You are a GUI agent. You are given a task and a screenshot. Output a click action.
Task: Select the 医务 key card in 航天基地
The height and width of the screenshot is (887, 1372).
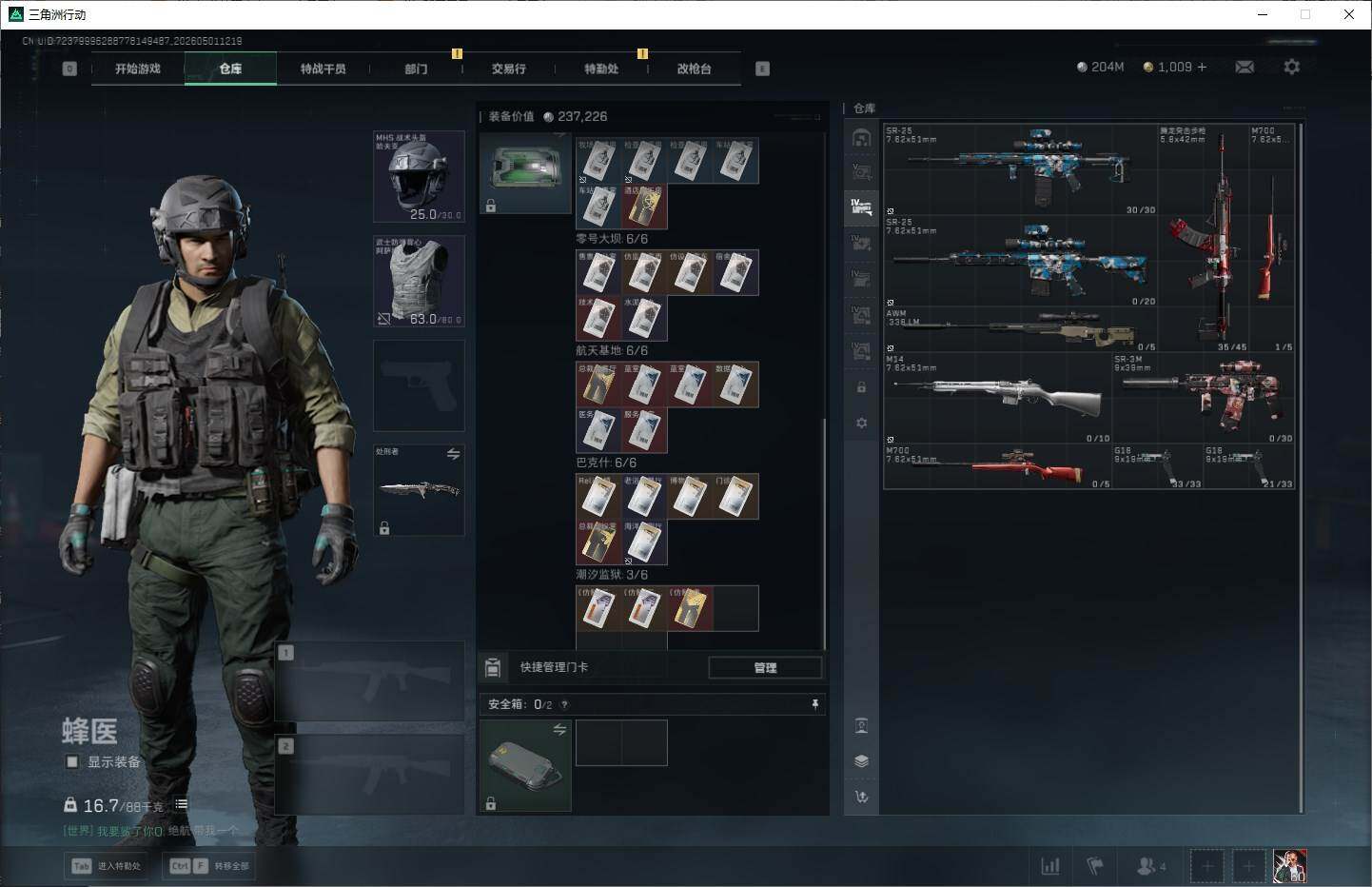(598, 430)
